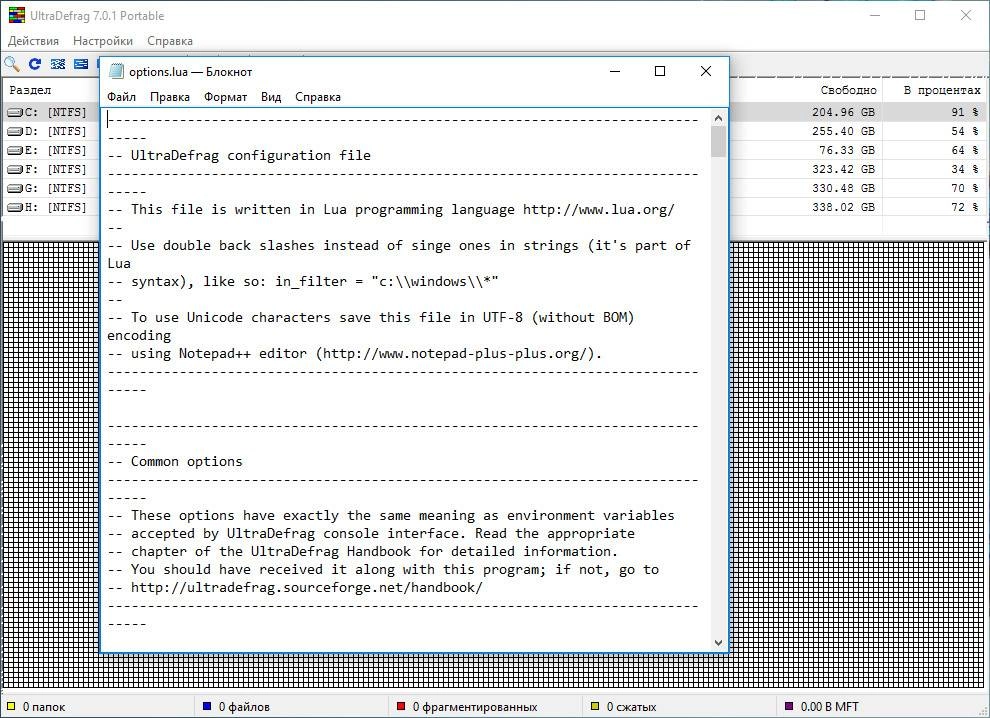
Task: Maximize the options.lua Notepad window
Action: [x=660, y=71]
